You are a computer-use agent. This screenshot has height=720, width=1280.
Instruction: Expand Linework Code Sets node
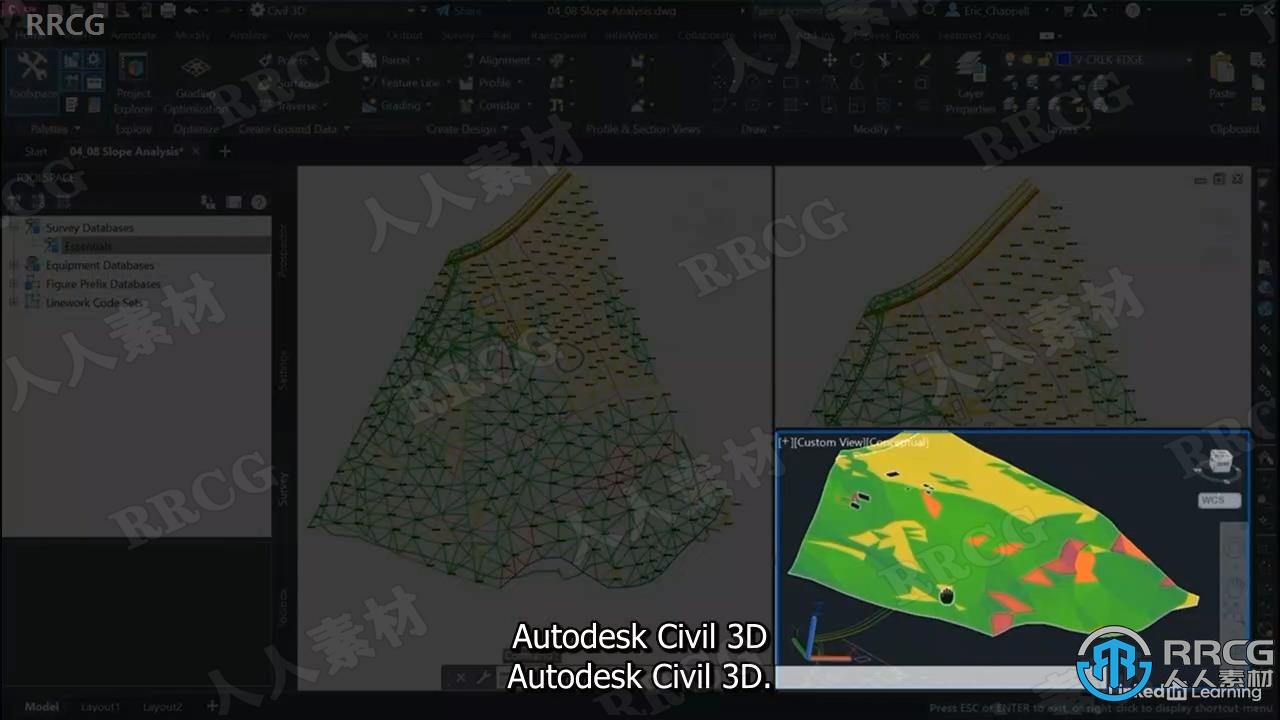[13, 302]
